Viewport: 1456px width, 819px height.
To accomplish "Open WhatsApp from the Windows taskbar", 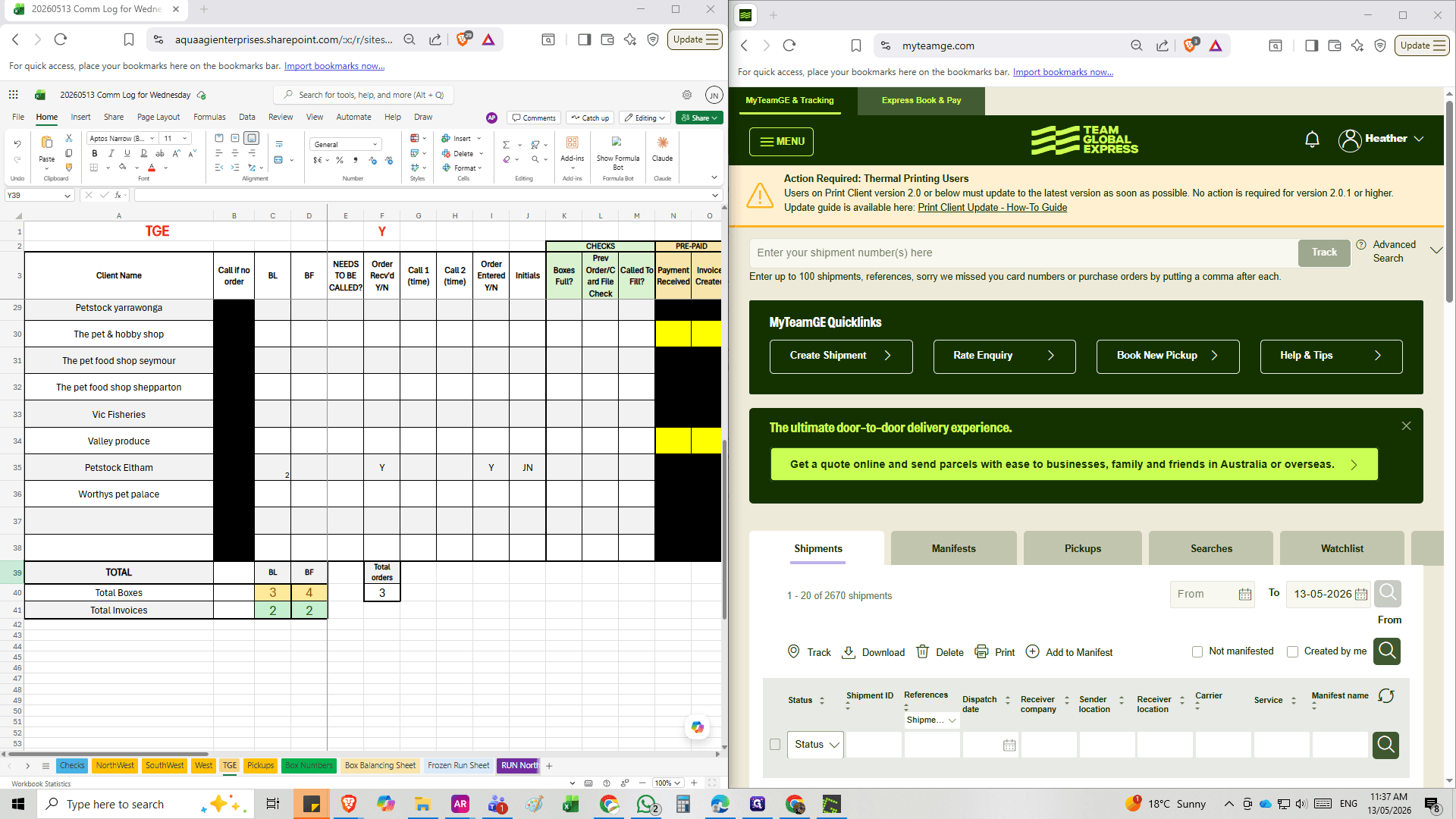I will pos(647,804).
